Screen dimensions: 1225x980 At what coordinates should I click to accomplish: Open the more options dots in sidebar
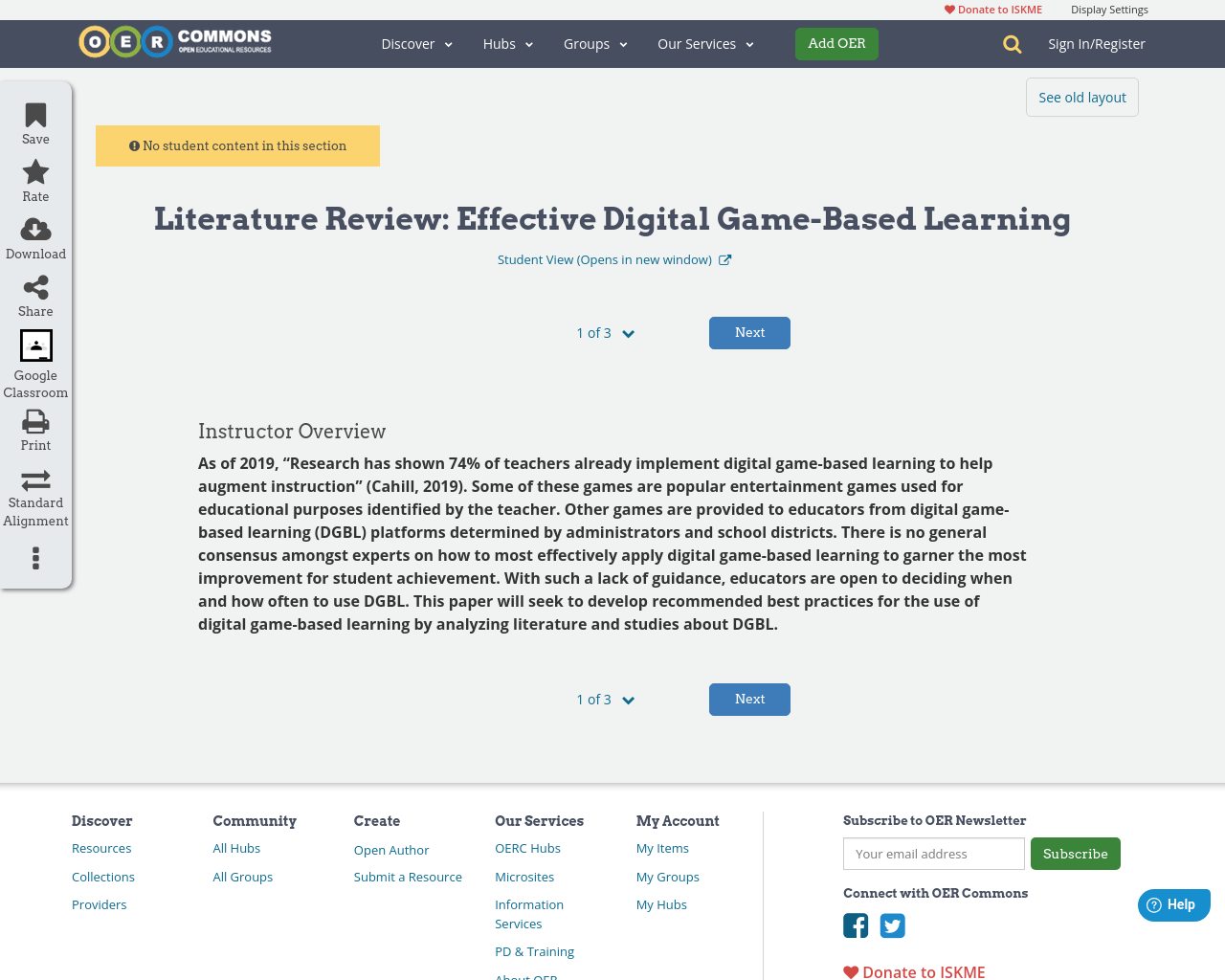34,557
